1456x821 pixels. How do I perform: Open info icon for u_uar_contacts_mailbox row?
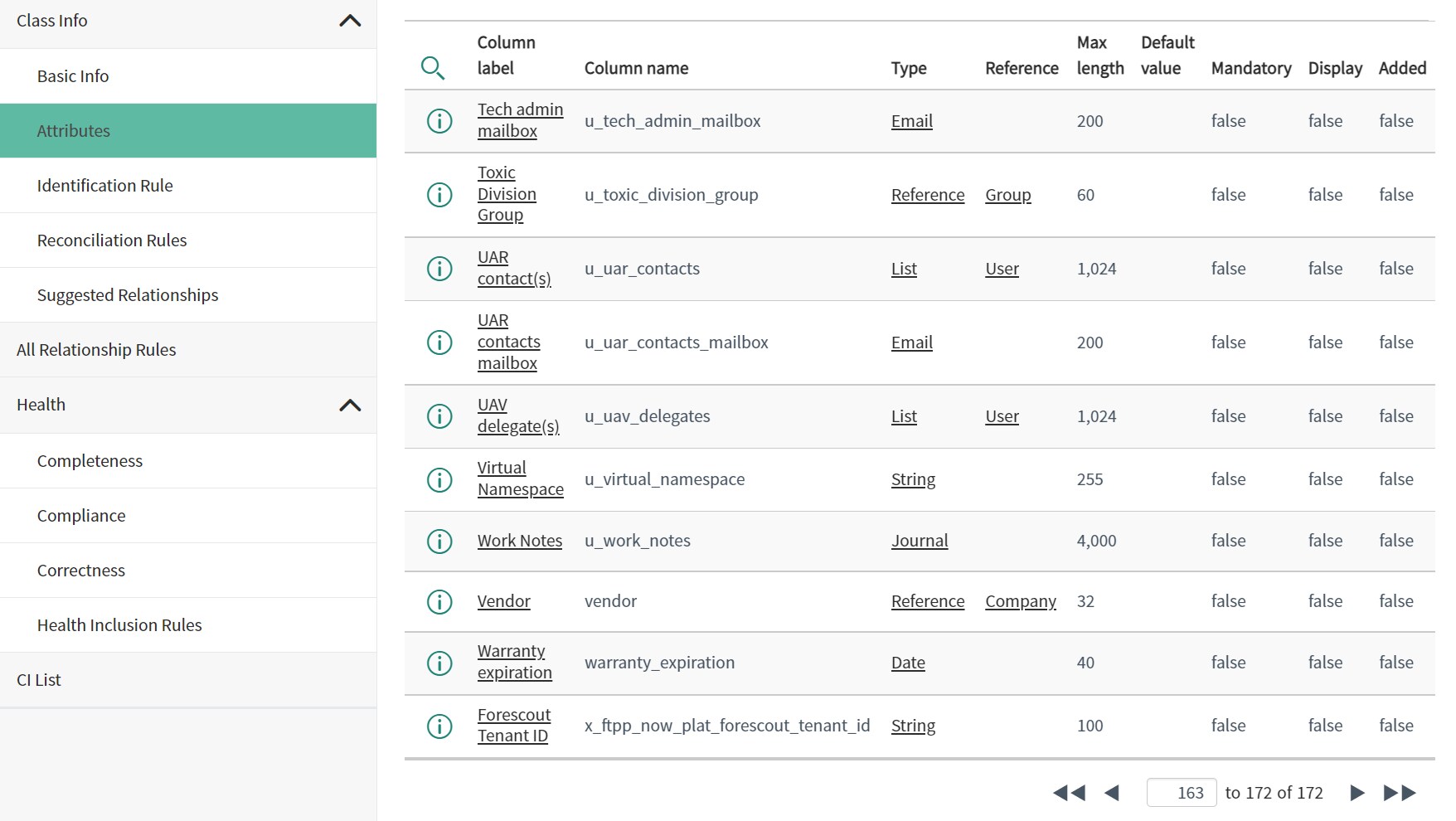tap(439, 342)
